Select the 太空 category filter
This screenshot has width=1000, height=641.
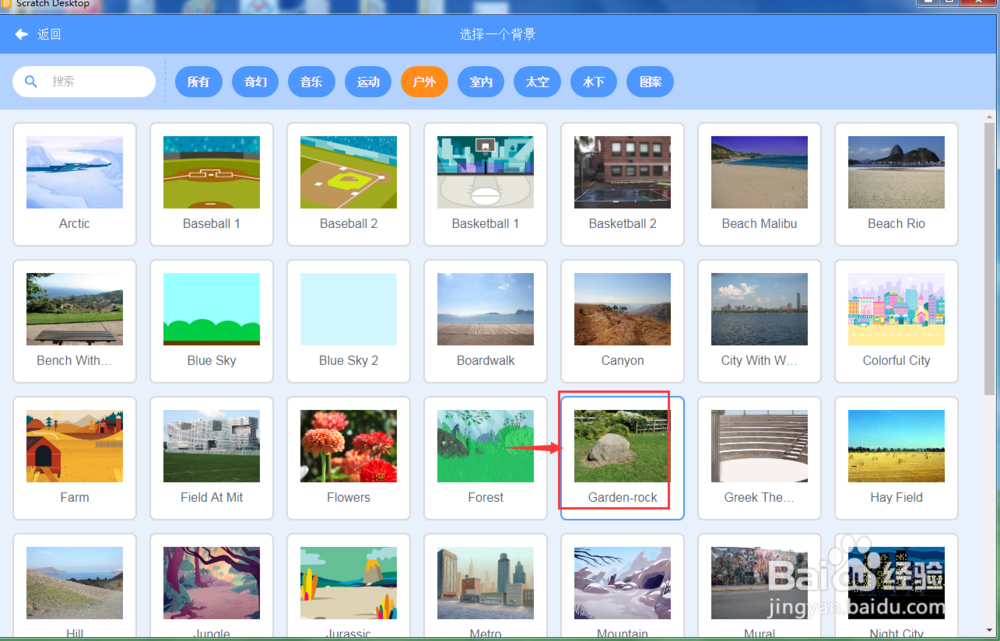click(537, 82)
